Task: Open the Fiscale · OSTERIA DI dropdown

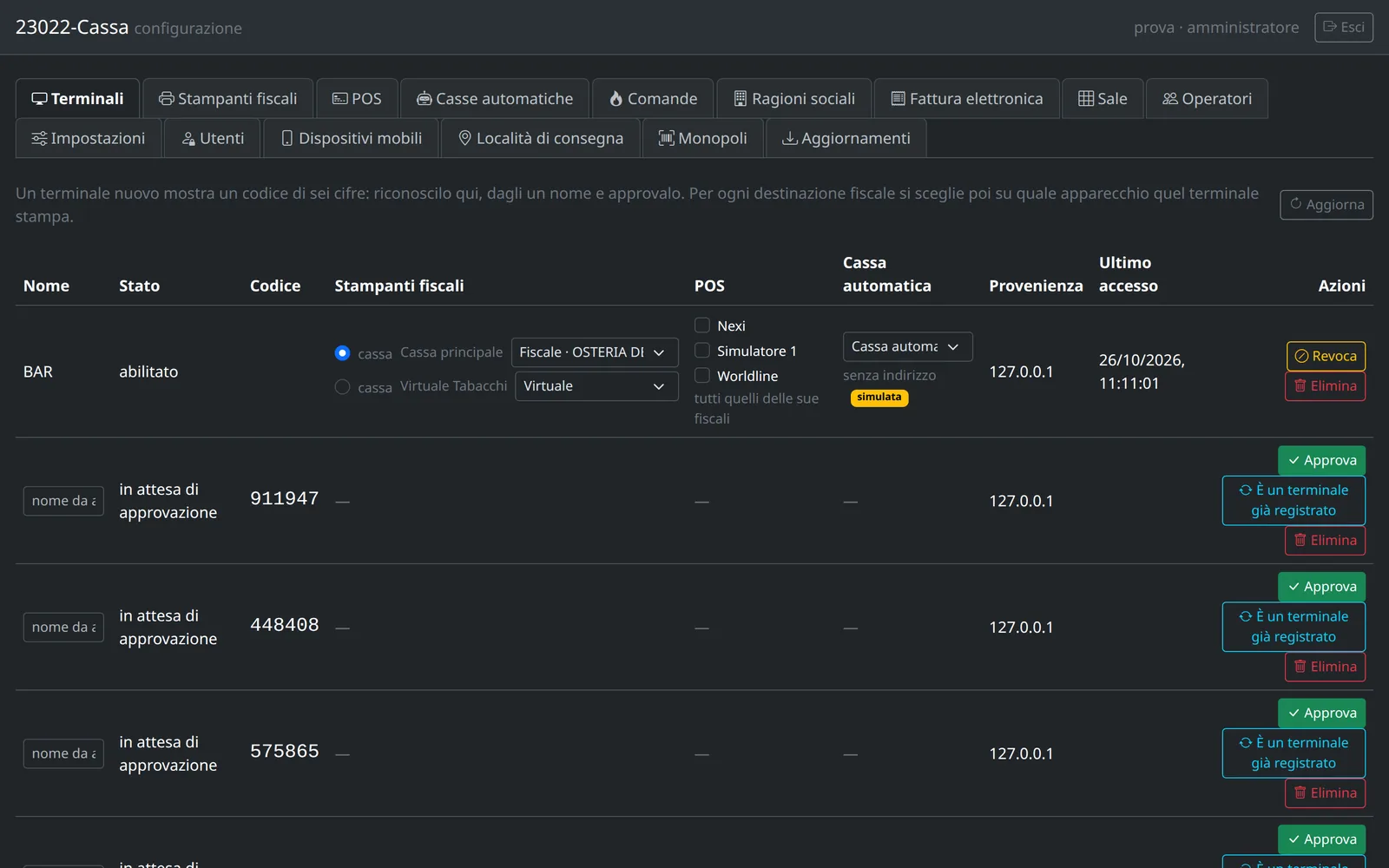Action: 595,352
